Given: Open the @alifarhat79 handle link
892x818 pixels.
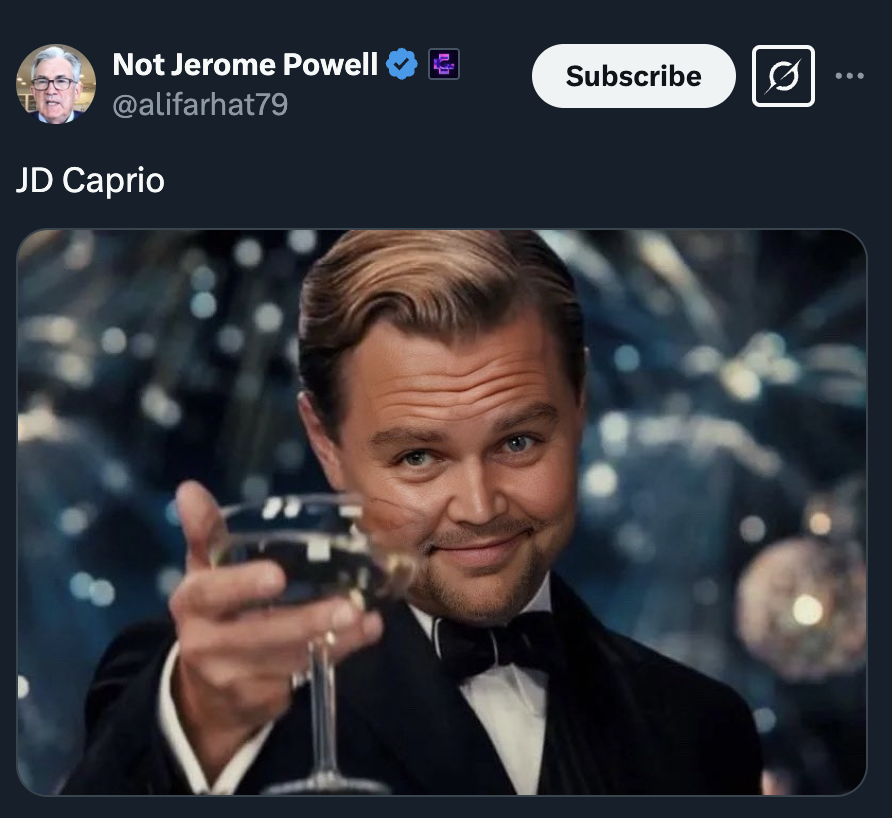Looking at the screenshot, I should [200, 104].
